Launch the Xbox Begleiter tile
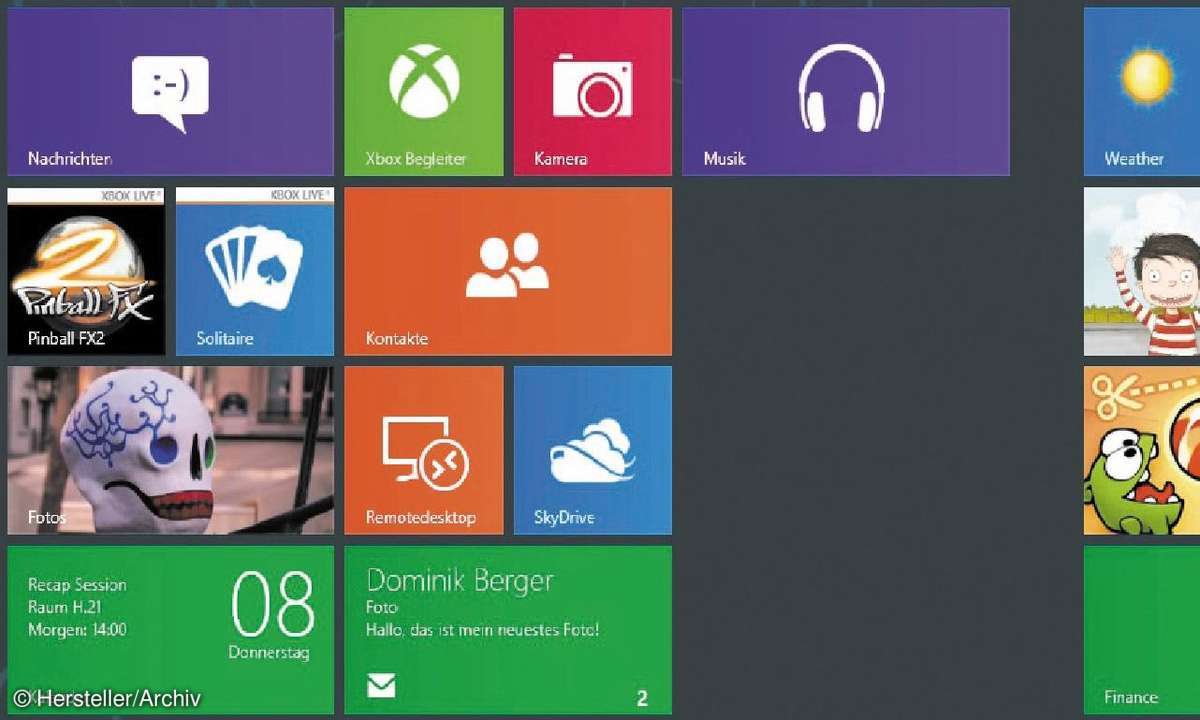Image resolution: width=1200 pixels, height=720 pixels. (x=424, y=92)
